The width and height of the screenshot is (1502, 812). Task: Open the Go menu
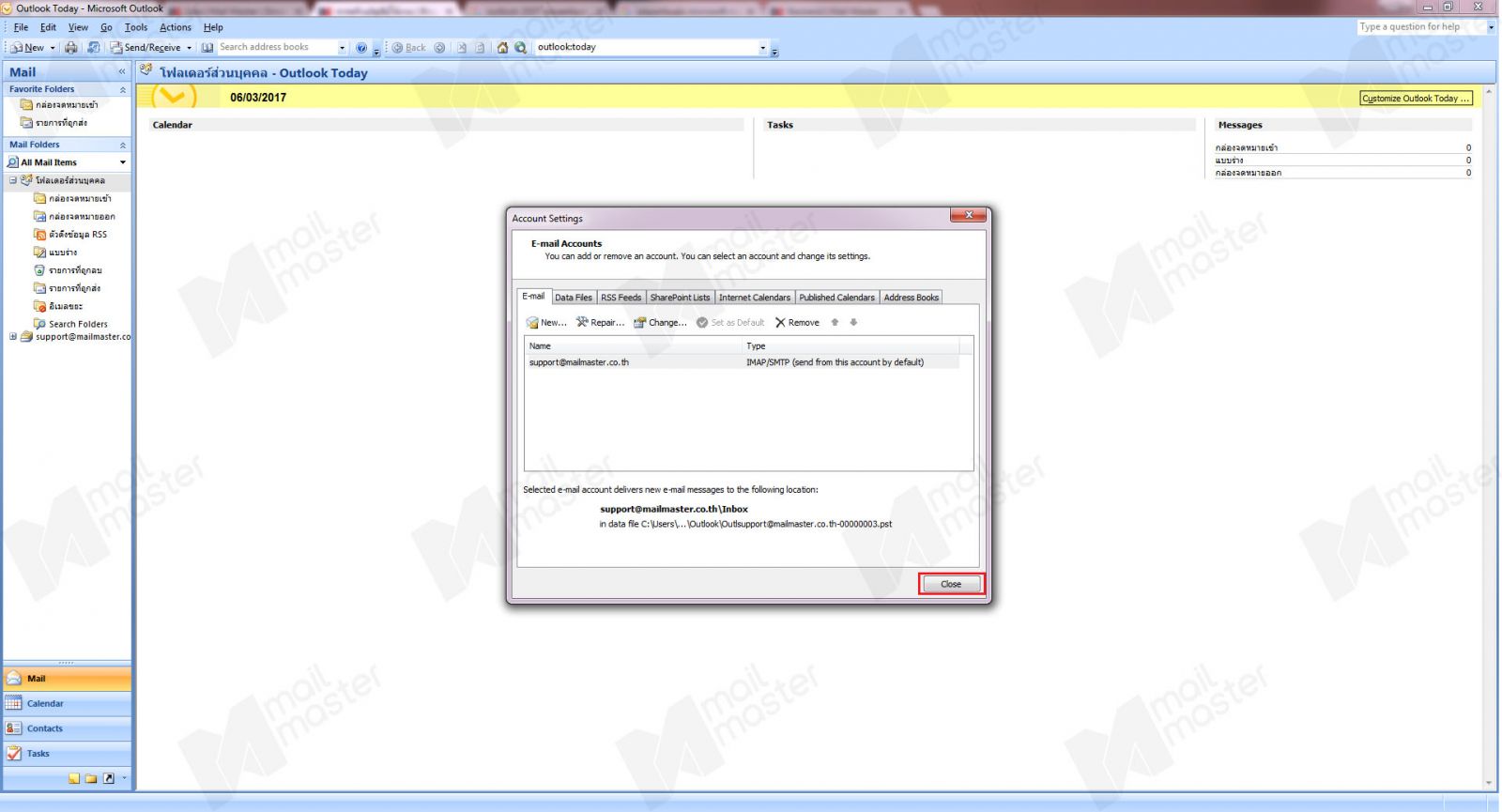coord(106,27)
